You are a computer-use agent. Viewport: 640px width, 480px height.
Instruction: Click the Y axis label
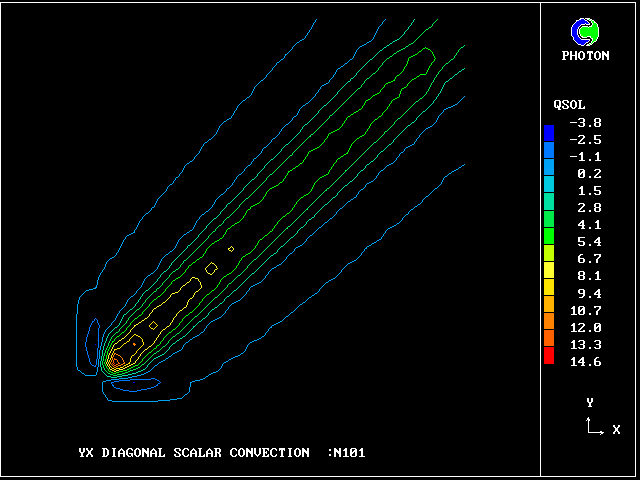point(590,402)
